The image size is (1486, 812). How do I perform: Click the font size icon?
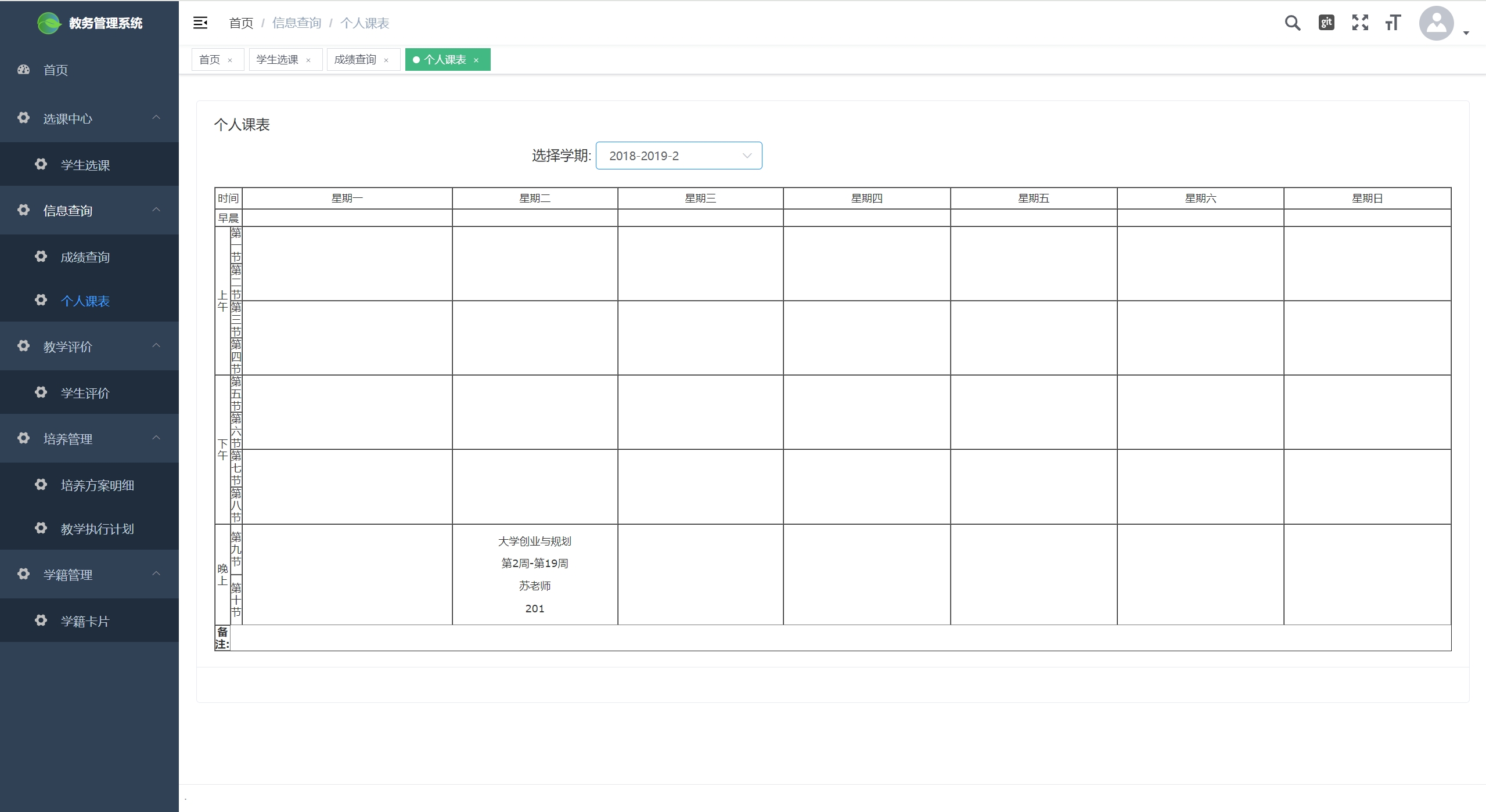coord(1393,23)
